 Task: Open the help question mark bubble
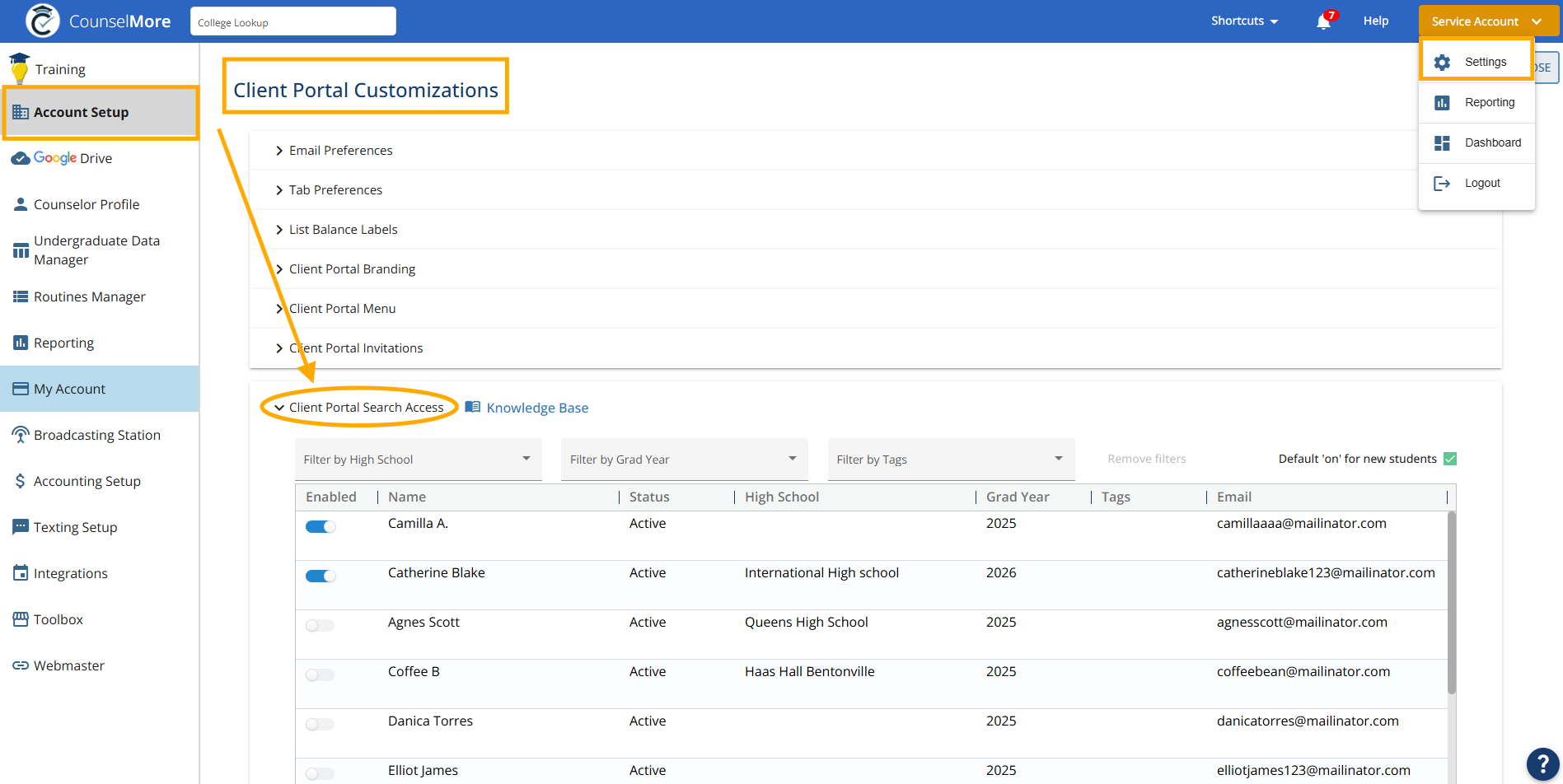pos(1542,763)
